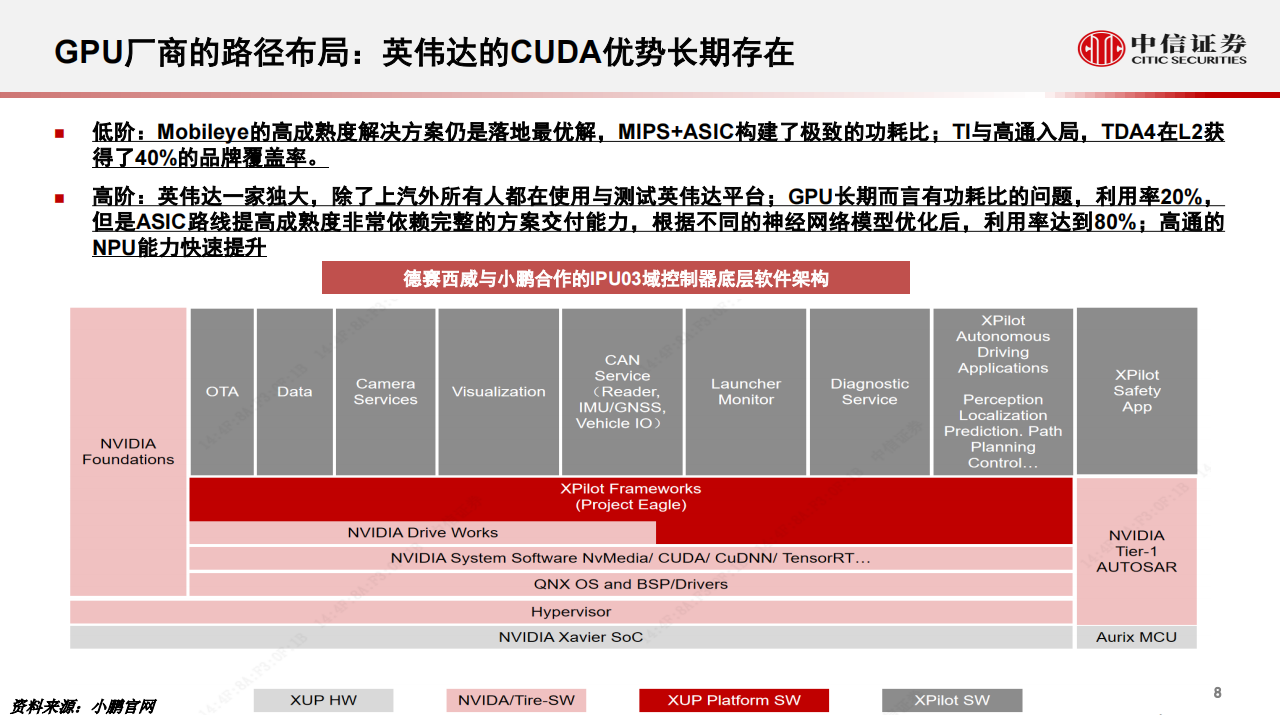Select the OTA block

point(222,392)
